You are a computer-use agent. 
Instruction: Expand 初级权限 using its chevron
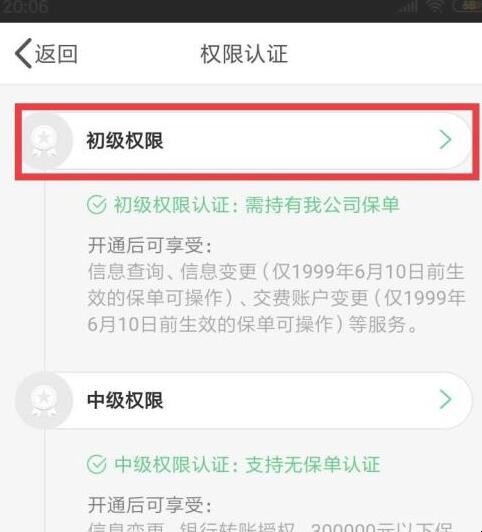pyautogui.click(x=445, y=140)
